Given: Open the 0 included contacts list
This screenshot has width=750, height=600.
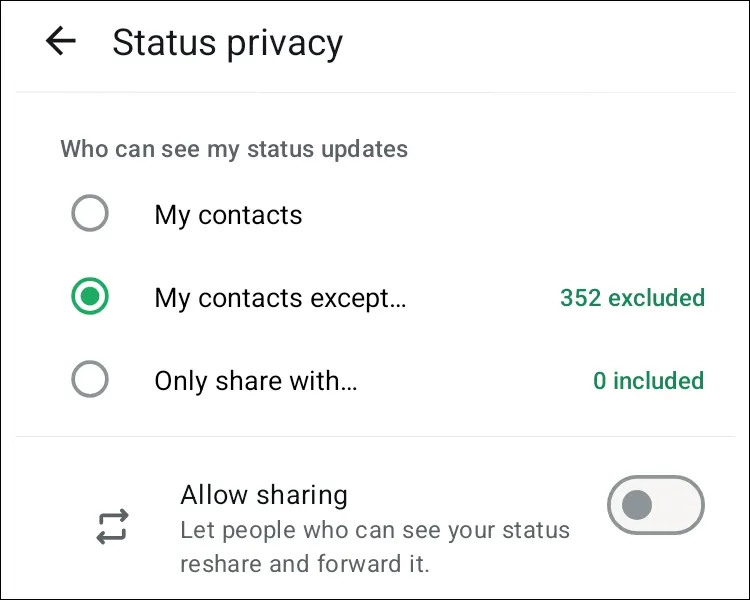Looking at the screenshot, I should pyautogui.click(x=648, y=381).
